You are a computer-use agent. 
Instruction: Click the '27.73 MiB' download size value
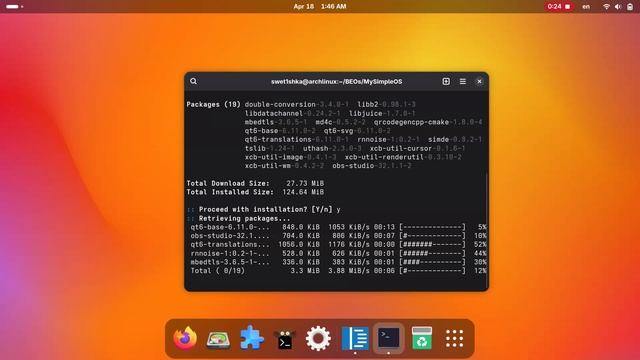(x=305, y=183)
